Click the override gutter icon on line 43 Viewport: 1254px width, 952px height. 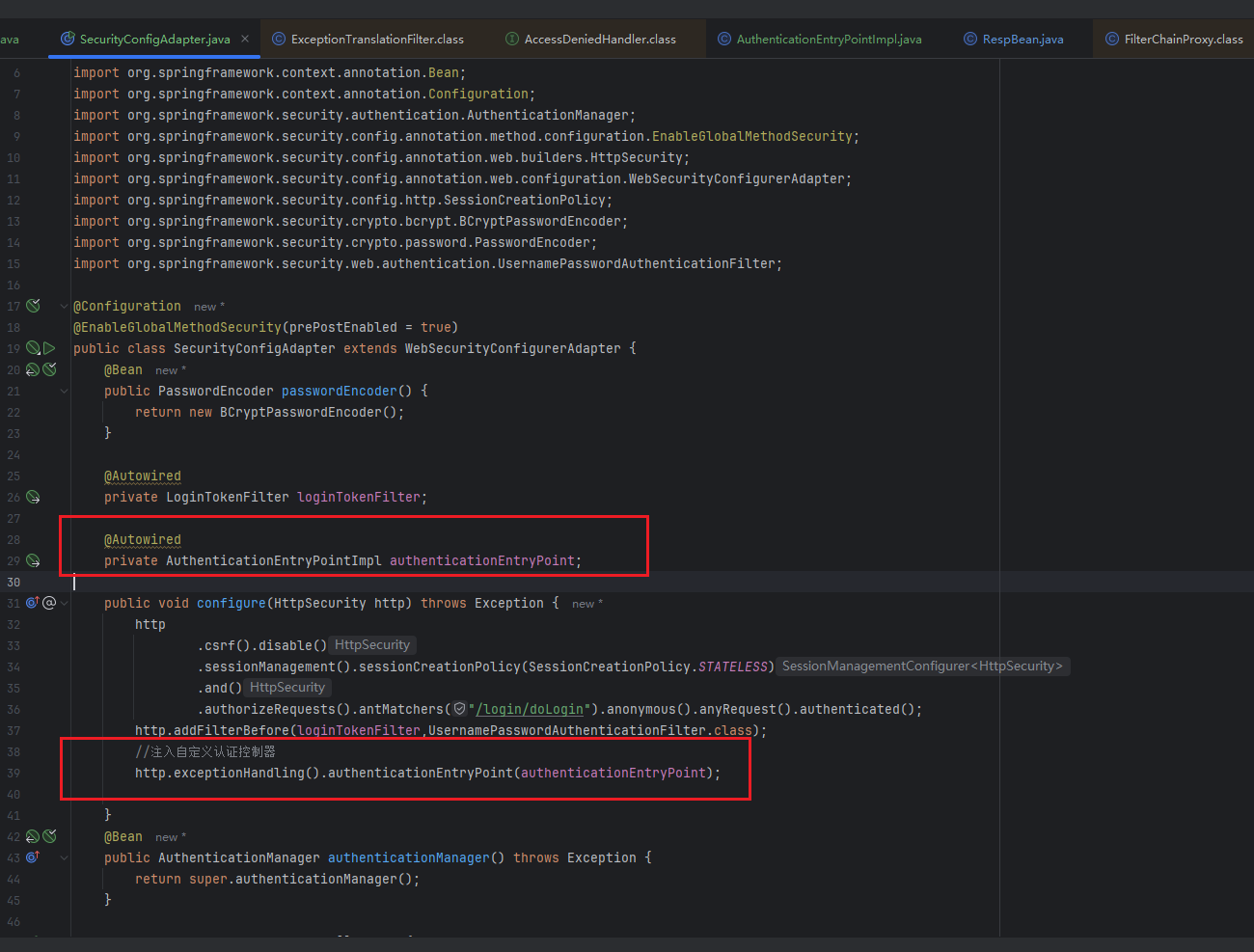click(x=33, y=857)
